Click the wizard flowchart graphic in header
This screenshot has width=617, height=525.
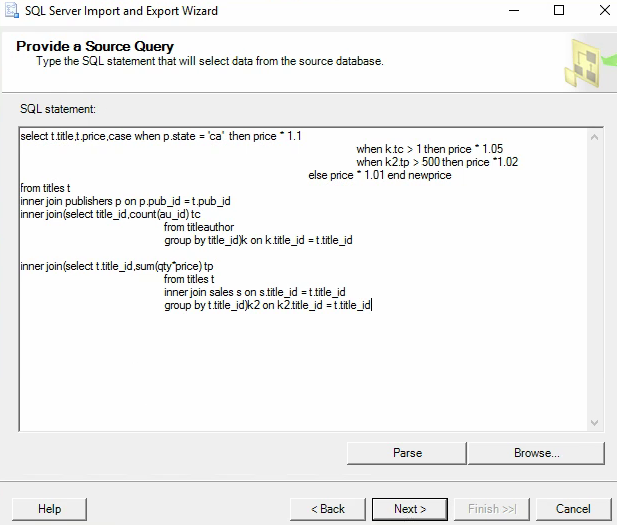(588, 63)
